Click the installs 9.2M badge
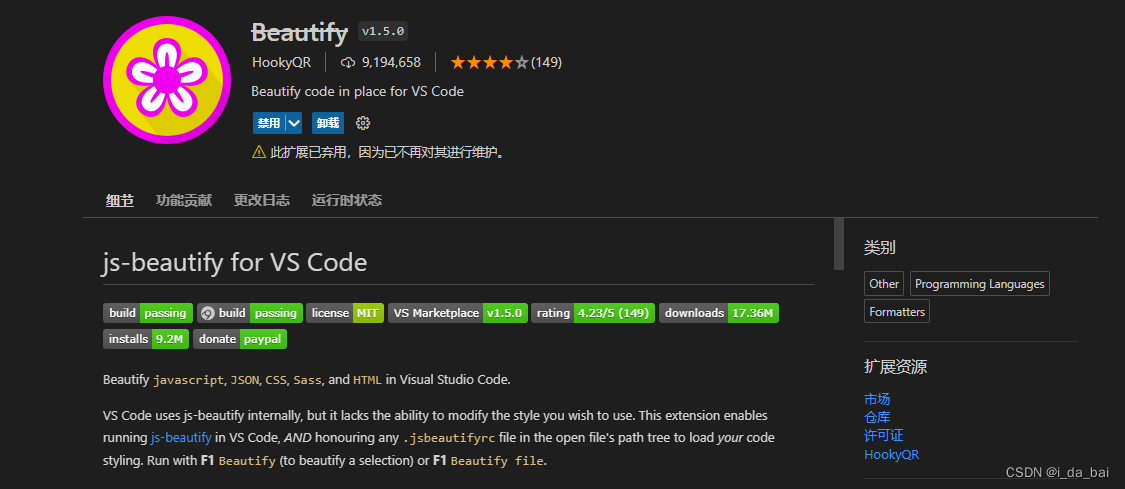 146,339
